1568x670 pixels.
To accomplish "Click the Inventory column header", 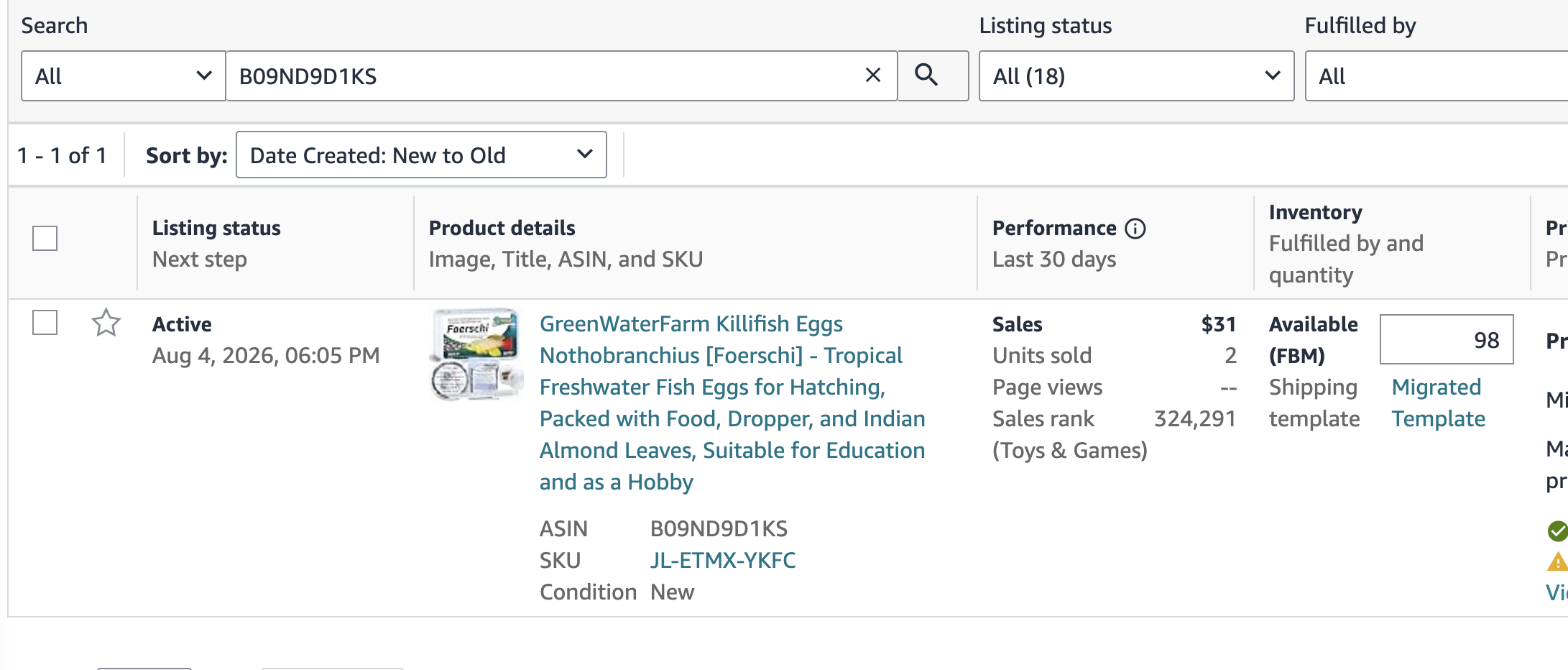I will coord(1315,212).
